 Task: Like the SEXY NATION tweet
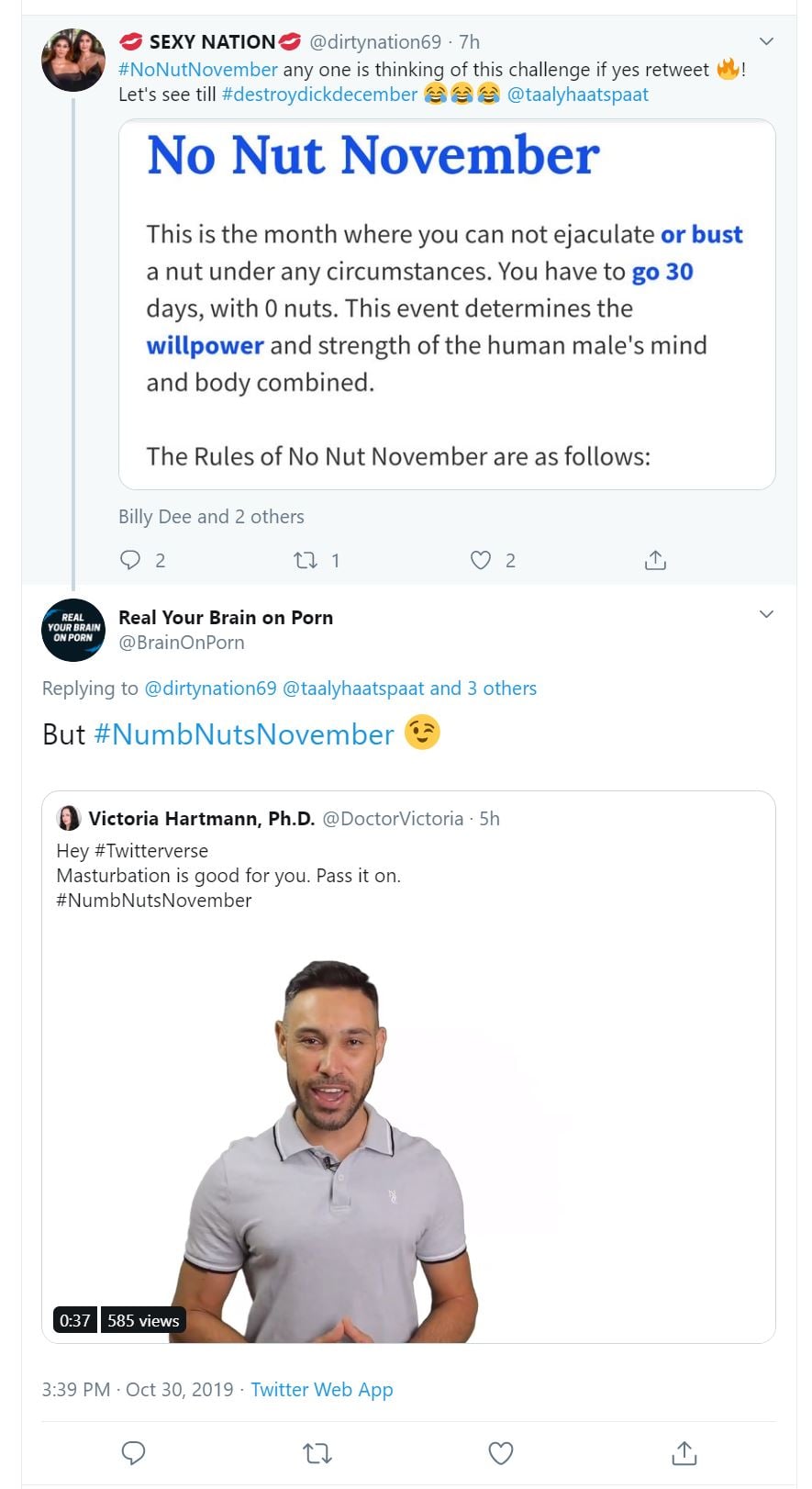click(x=481, y=560)
